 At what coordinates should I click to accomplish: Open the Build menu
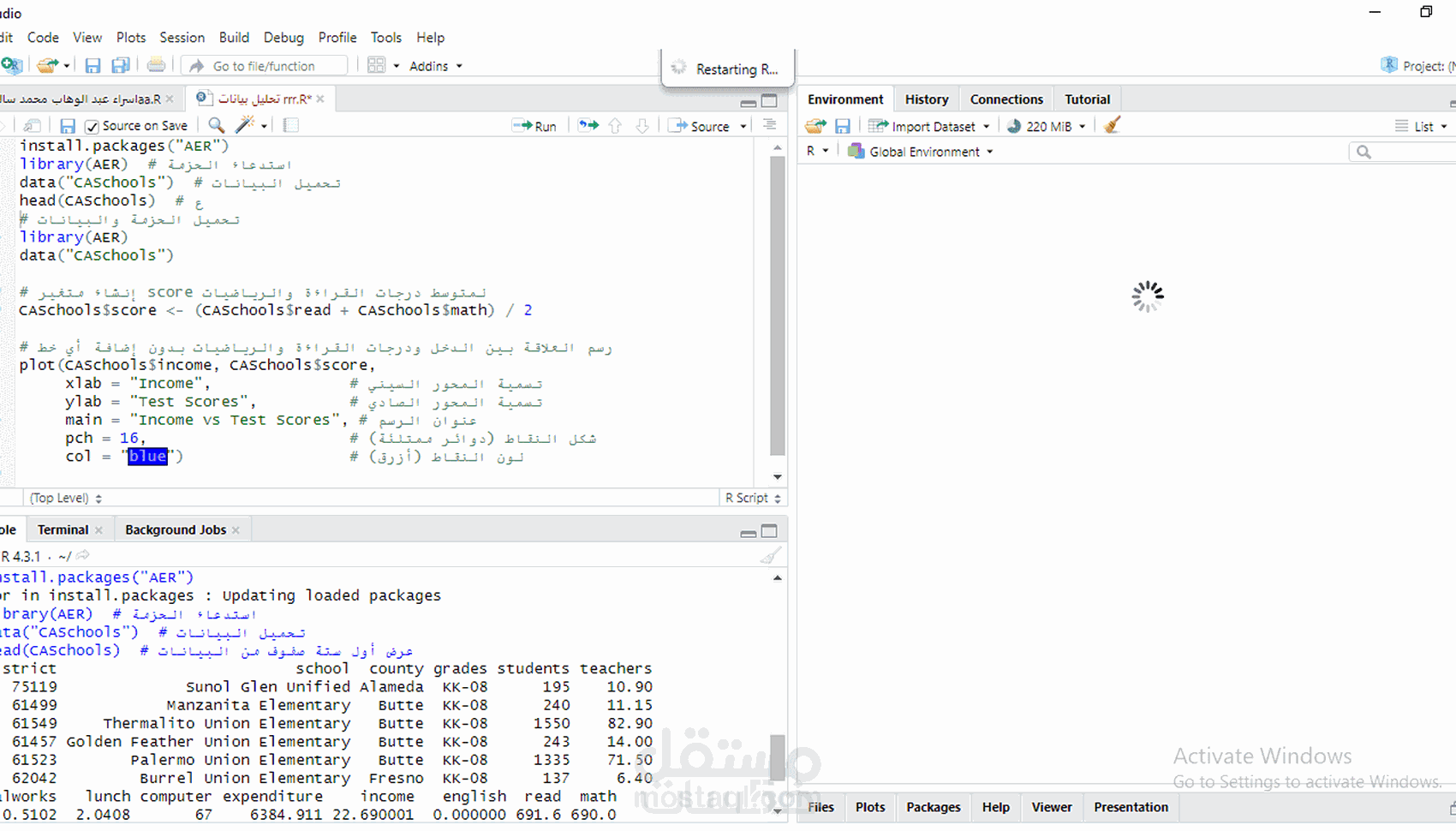click(234, 38)
